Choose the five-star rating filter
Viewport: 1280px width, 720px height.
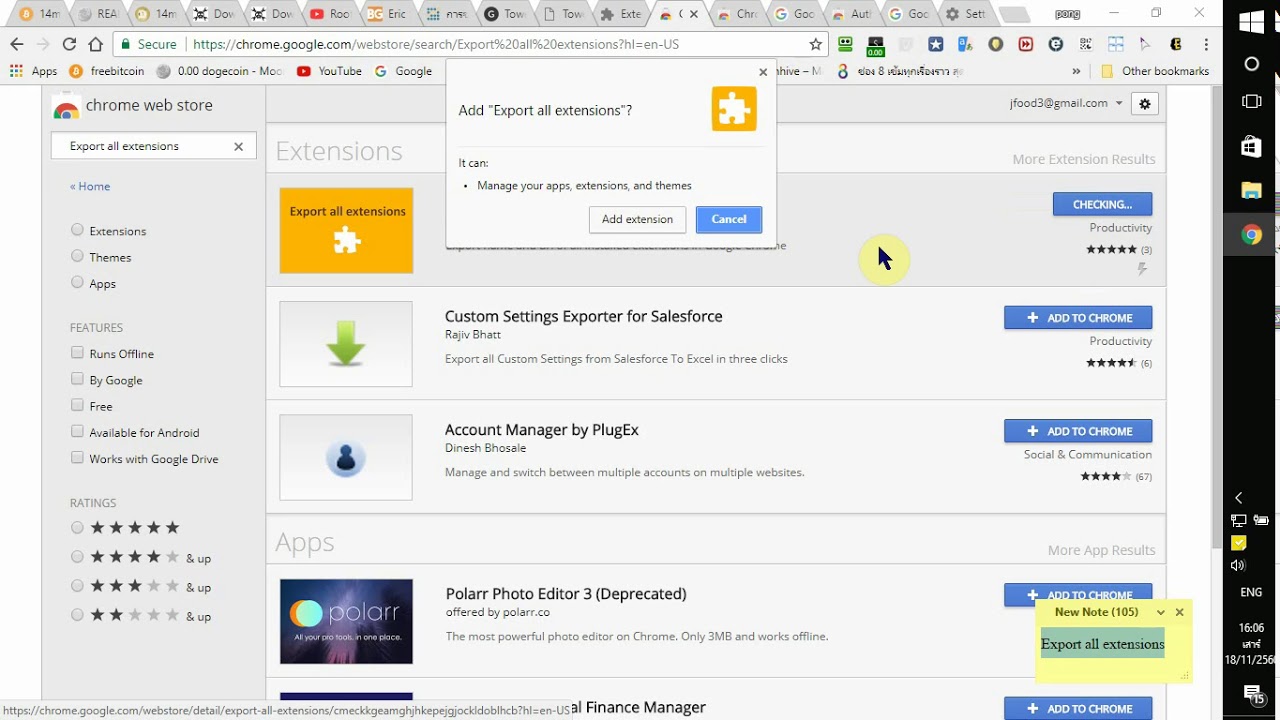[77, 527]
